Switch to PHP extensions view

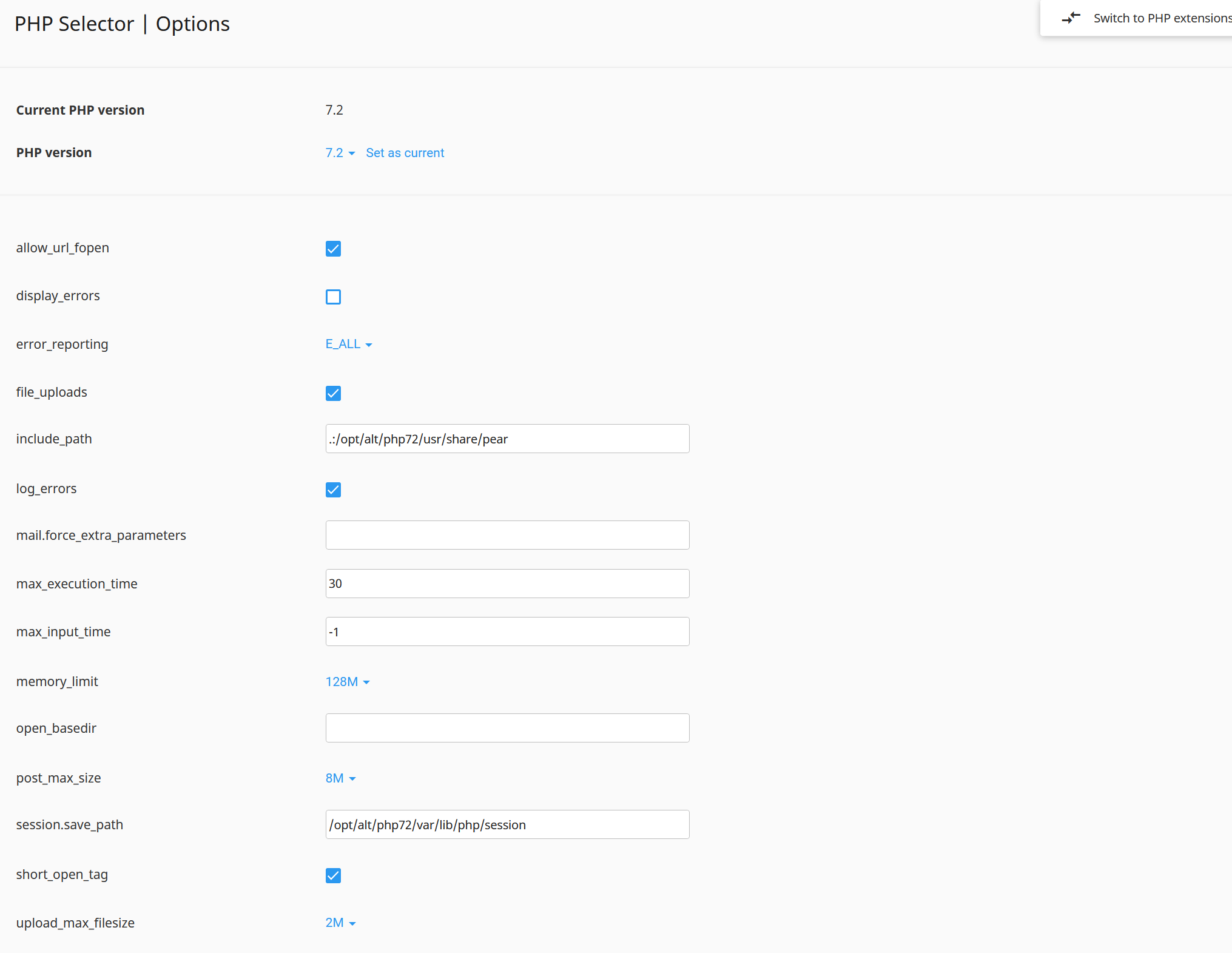coord(1161,18)
